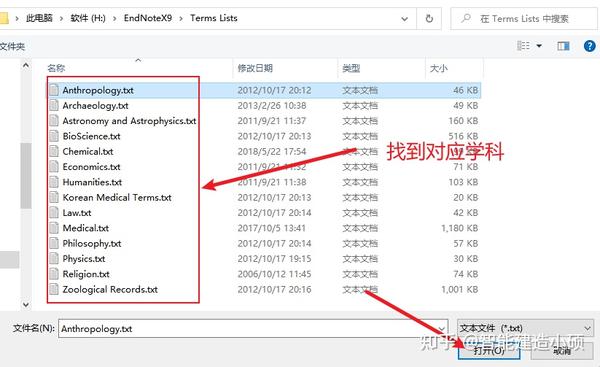
Task: Click the 打开(O) button
Action: pos(489,350)
